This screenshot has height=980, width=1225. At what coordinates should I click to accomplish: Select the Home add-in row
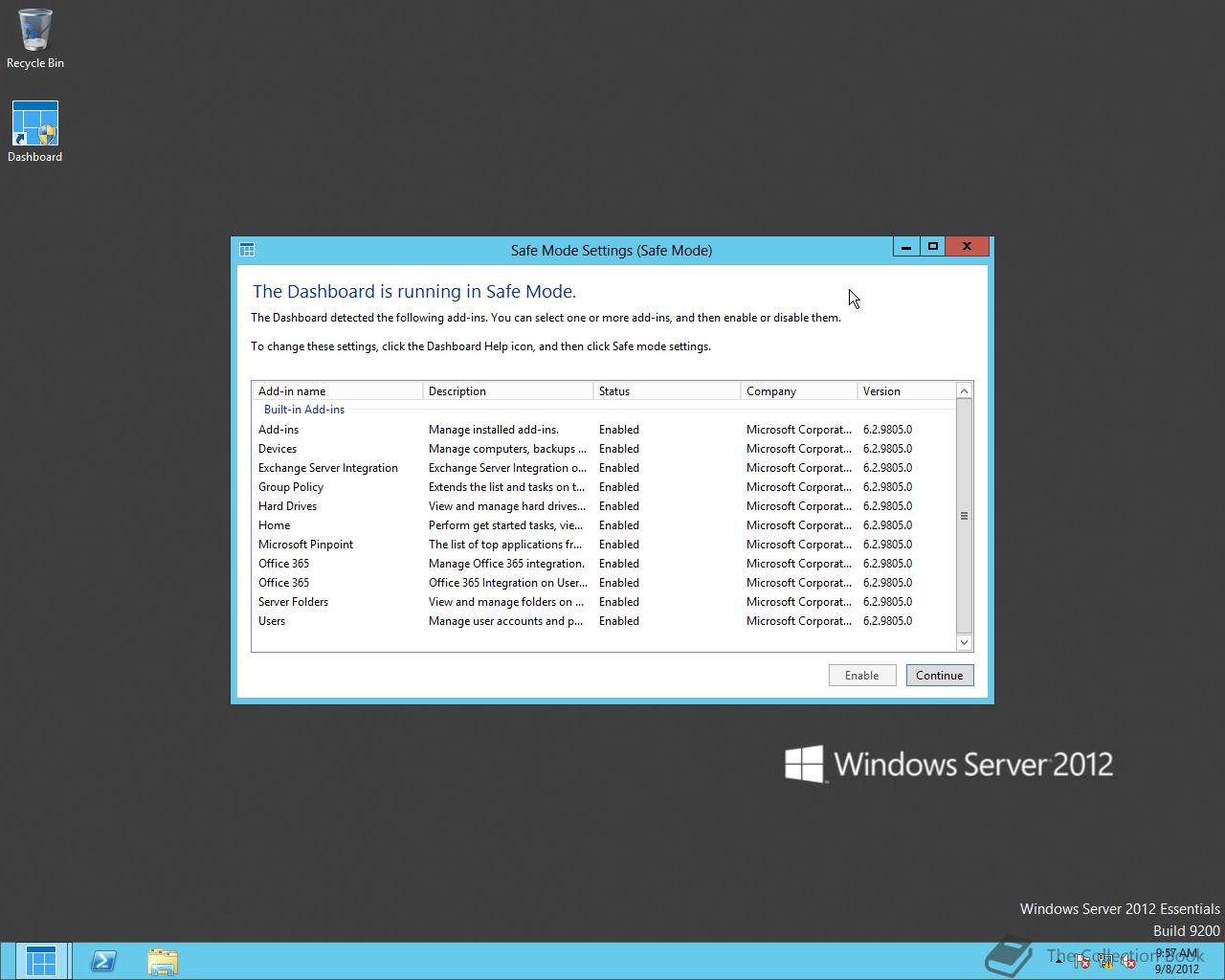click(x=604, y=524)
